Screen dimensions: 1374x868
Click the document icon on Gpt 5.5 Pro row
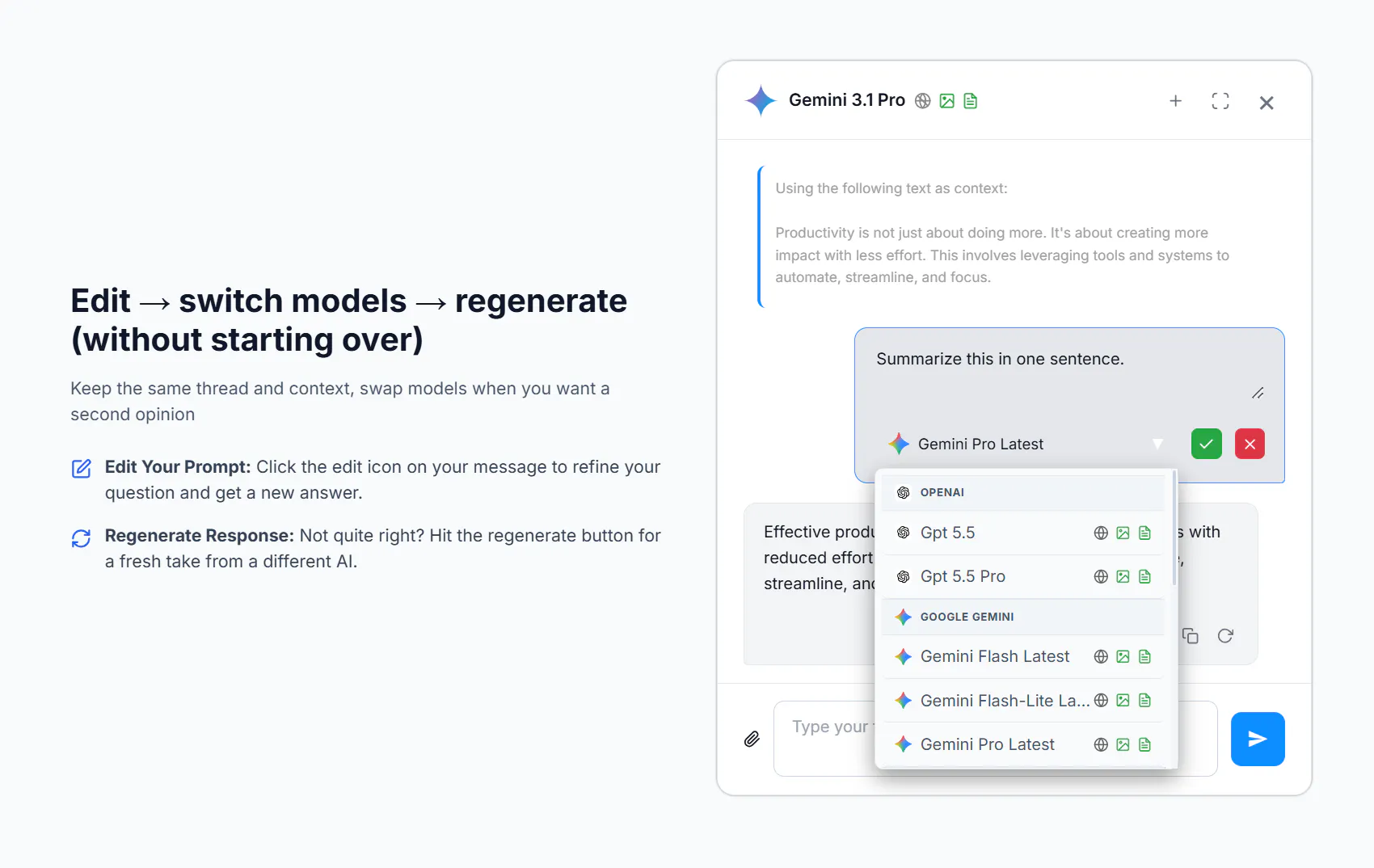coord(1144,576)
